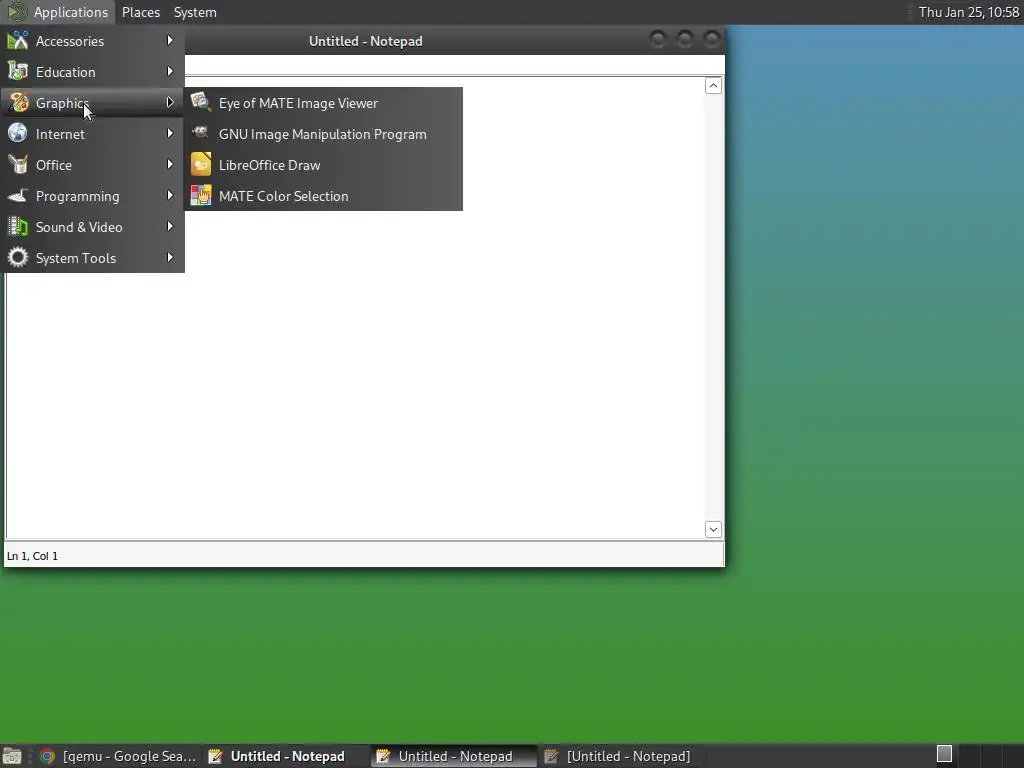Click the Eye of MATE Image Viewer icon

point(200,103)
